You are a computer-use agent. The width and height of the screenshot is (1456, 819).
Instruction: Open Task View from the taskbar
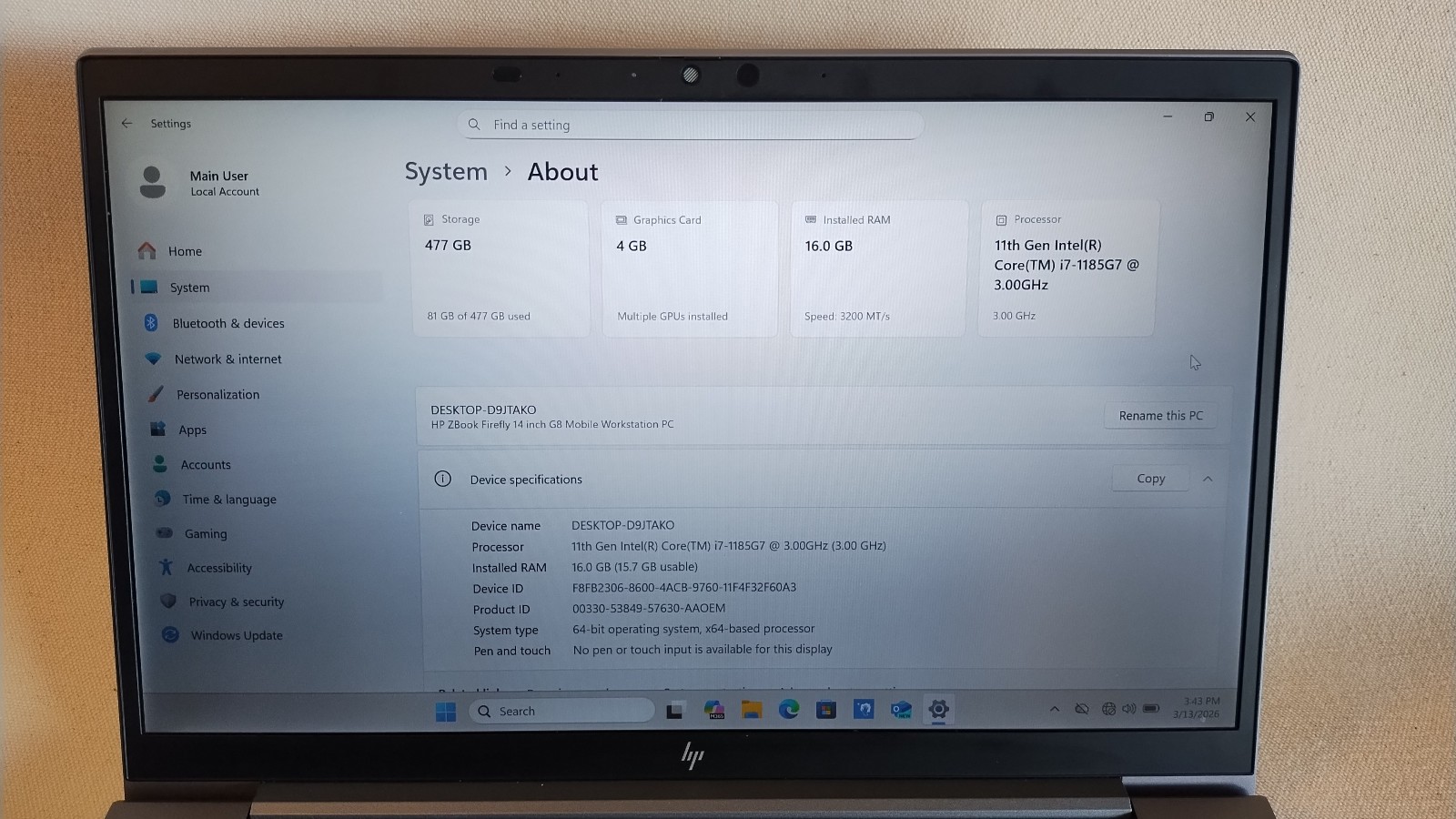click(x=674, y=711)
